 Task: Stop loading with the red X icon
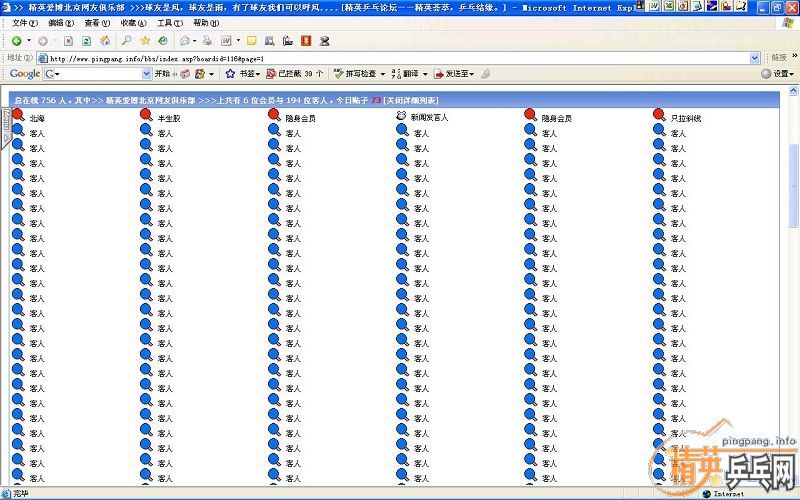click(68, 41)
